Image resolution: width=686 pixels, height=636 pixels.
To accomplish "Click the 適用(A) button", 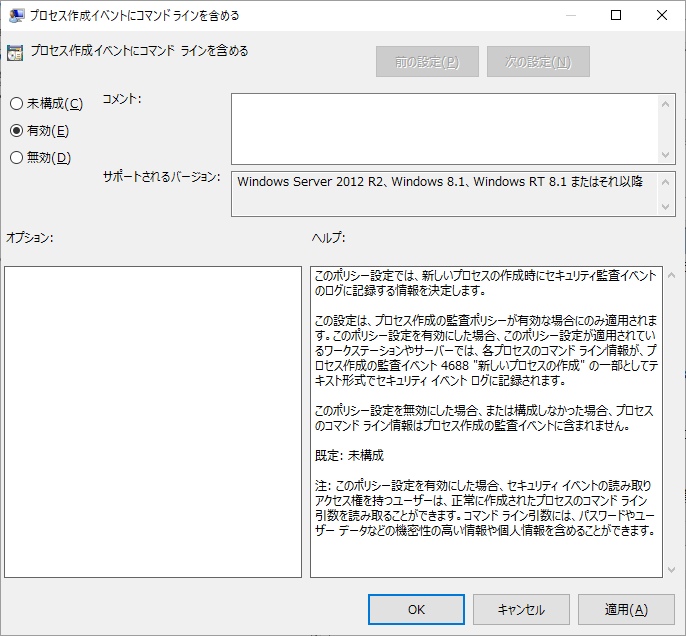I will point(626,609).
